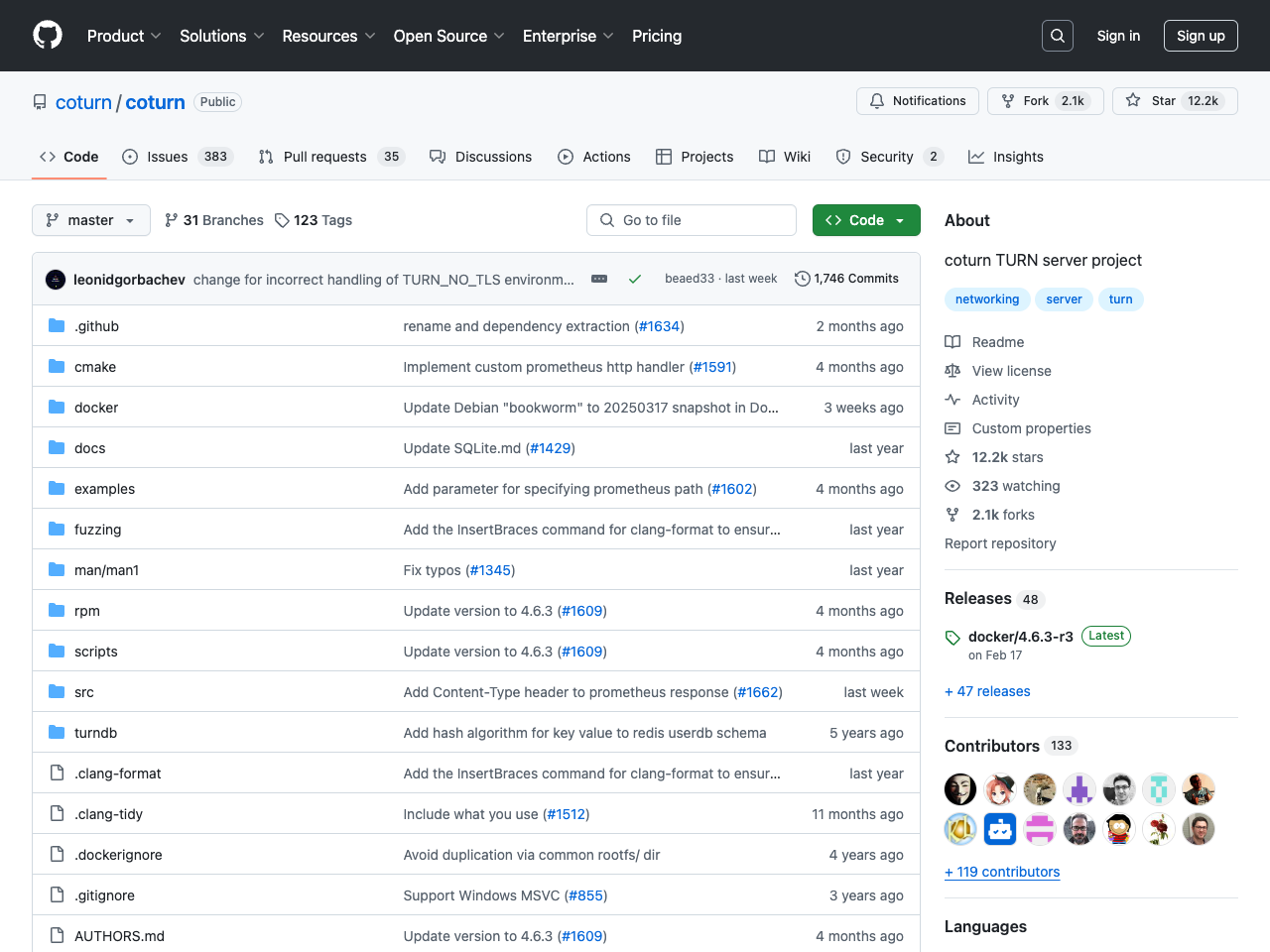Open the .github folder
Screen dimensions: 1270x952
tap(96, 326)
